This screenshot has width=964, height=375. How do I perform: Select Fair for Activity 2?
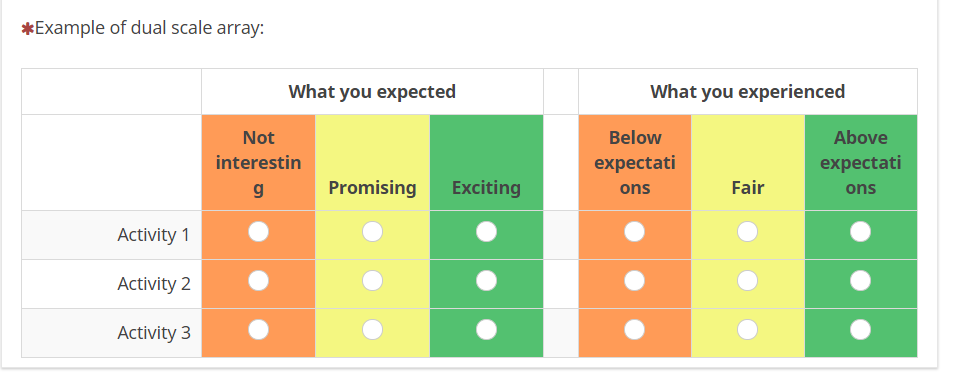point(748,281)
